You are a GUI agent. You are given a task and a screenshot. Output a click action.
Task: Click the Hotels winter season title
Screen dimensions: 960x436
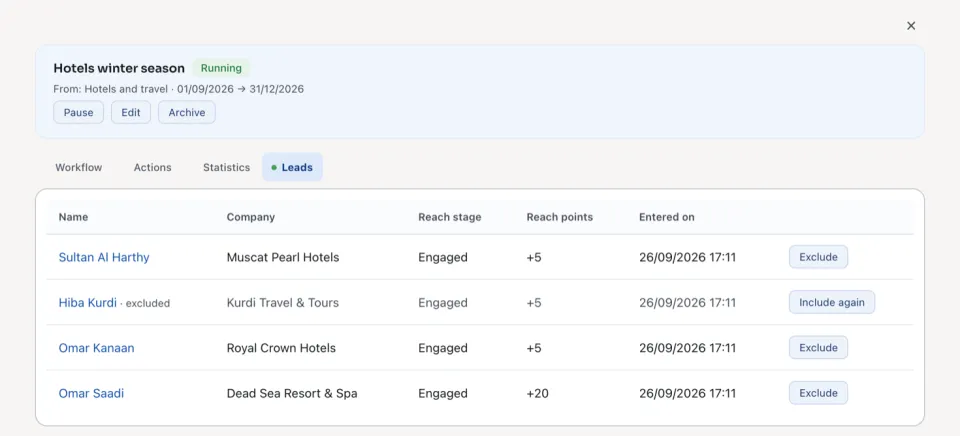coord(119,69)
